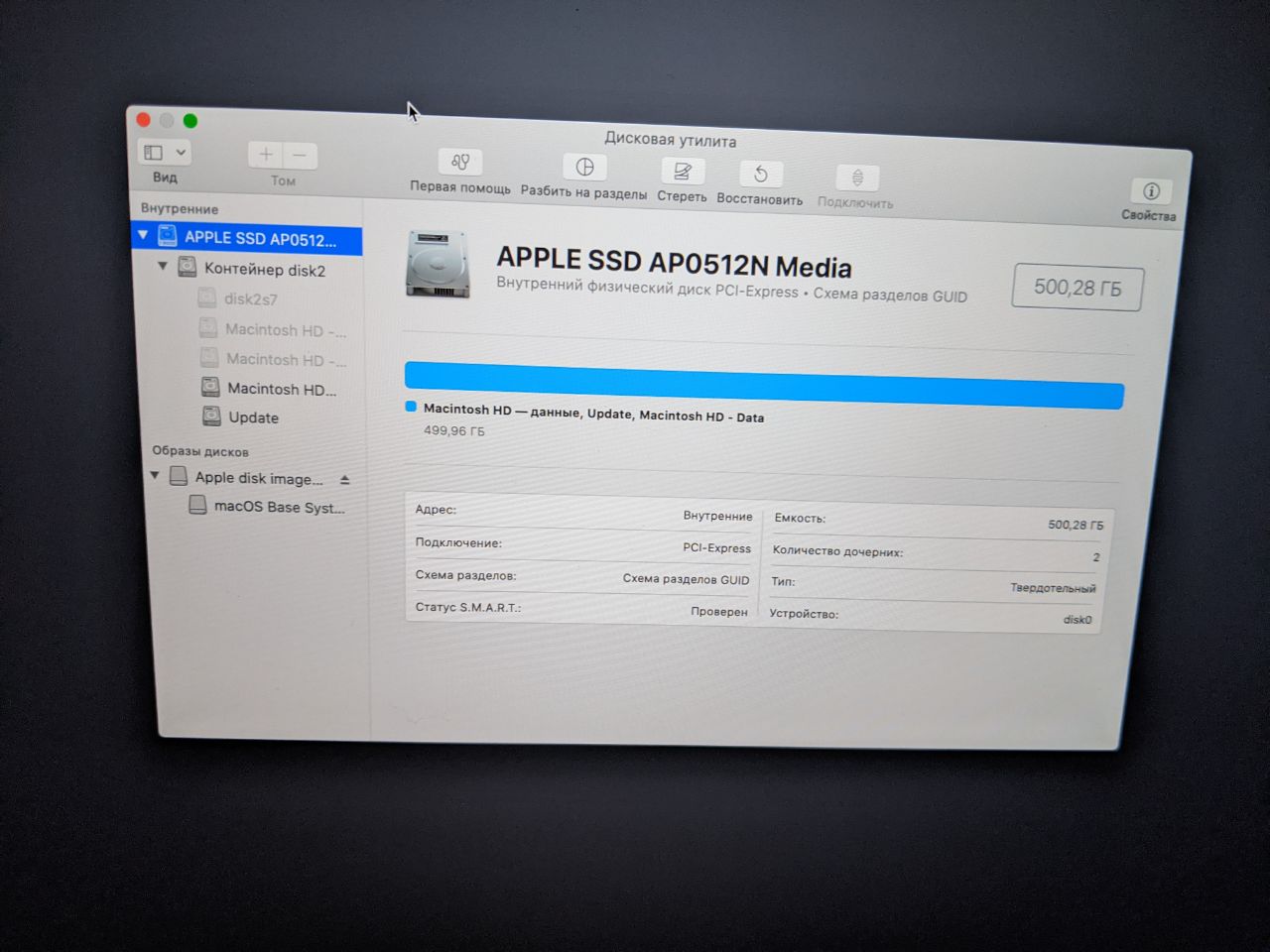The image size is (1270, 952).
Task: Open the View dropdown chevron
Action: (181, 153)
